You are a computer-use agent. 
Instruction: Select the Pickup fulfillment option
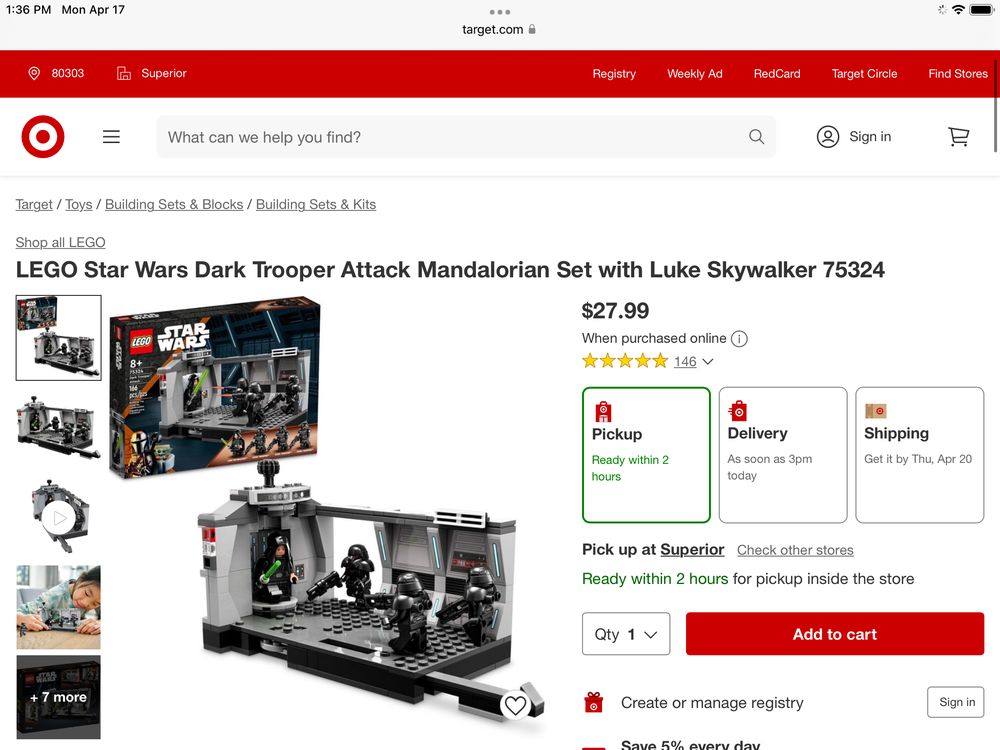pos(646,455)
